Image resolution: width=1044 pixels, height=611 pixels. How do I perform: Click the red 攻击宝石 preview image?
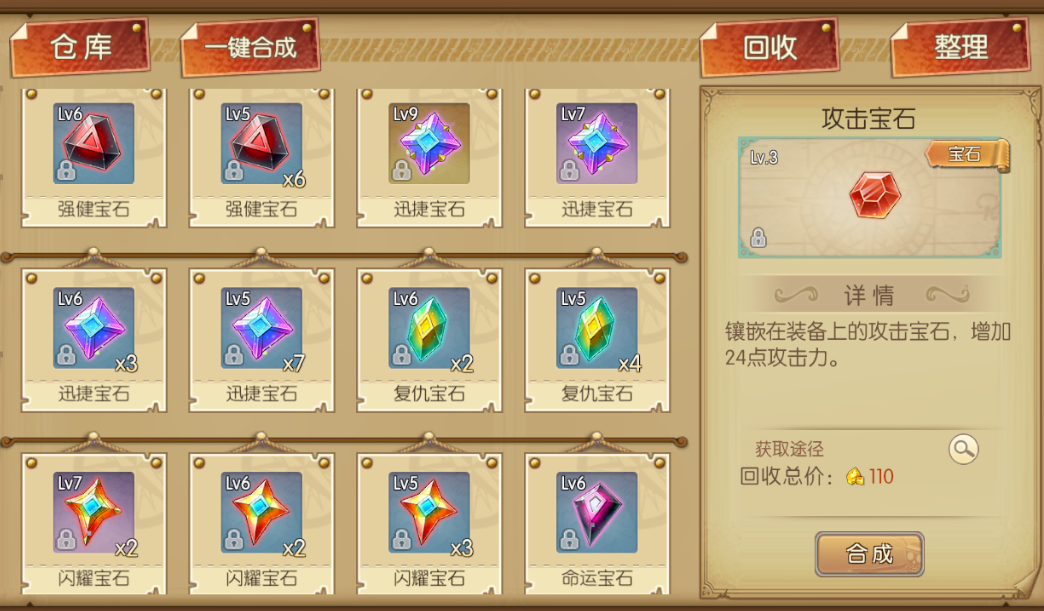(875, 195)
